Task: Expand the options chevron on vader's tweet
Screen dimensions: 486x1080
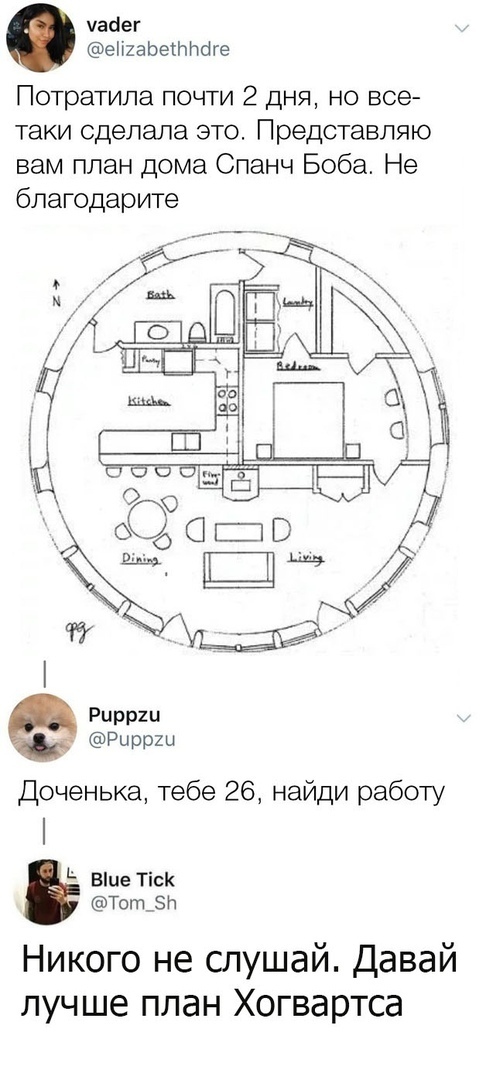Action: click(x=462, y=29)
